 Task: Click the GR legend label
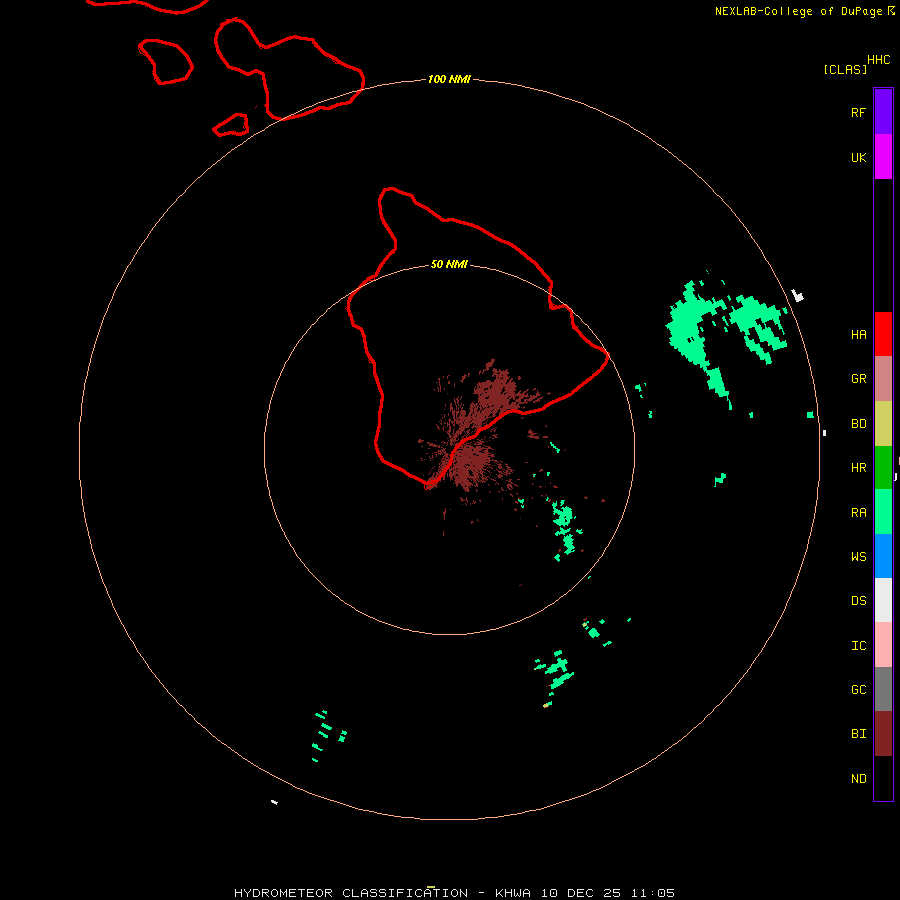tap(858, 379)
